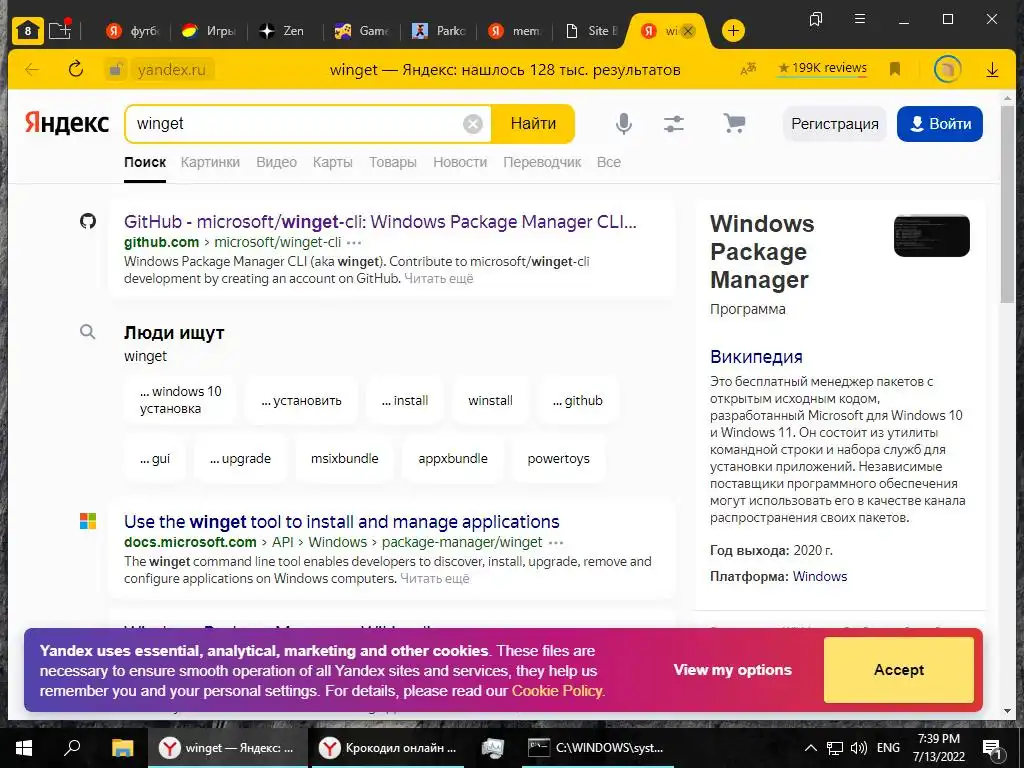Open the Википедия link in info panel

(756, 357)
